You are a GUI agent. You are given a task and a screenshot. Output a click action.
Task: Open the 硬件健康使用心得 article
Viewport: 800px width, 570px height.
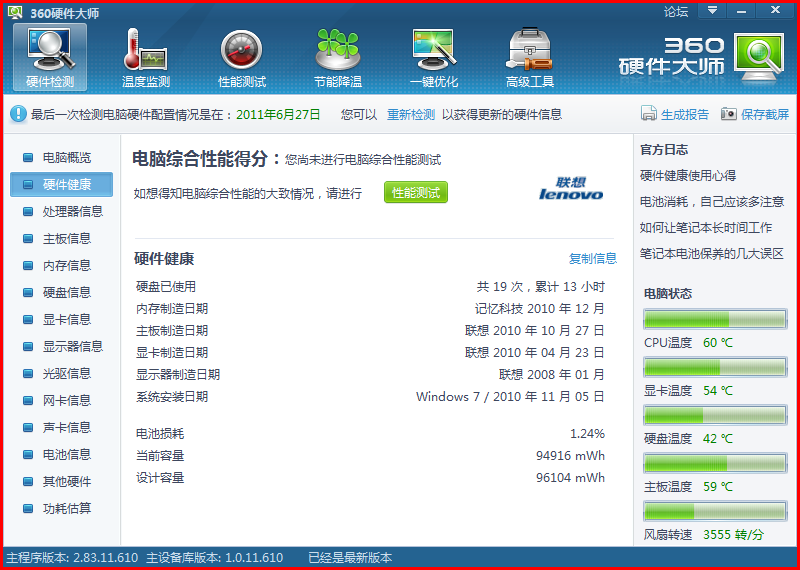pyautogui.click(x=688, y=176)
